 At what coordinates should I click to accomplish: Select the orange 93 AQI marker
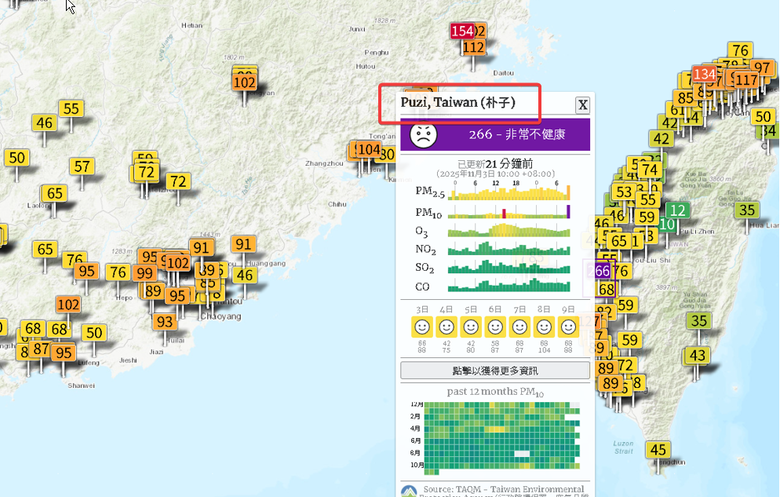164,322
